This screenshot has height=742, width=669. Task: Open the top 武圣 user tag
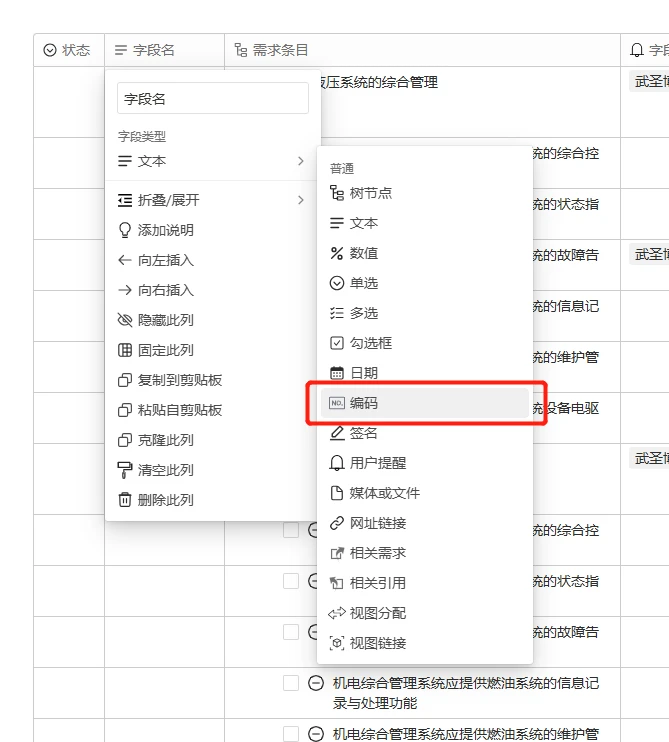[x=649, y=81]
